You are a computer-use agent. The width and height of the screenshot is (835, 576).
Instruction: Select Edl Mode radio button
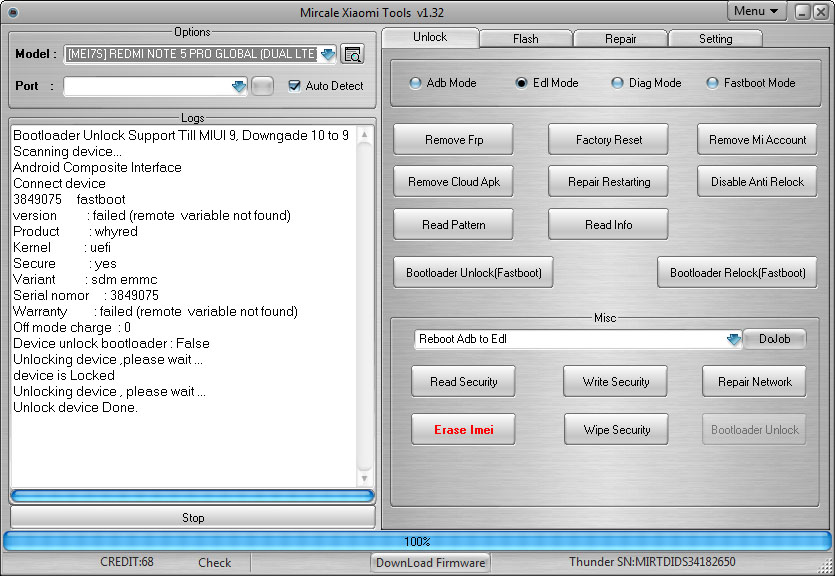coord(521,83)
